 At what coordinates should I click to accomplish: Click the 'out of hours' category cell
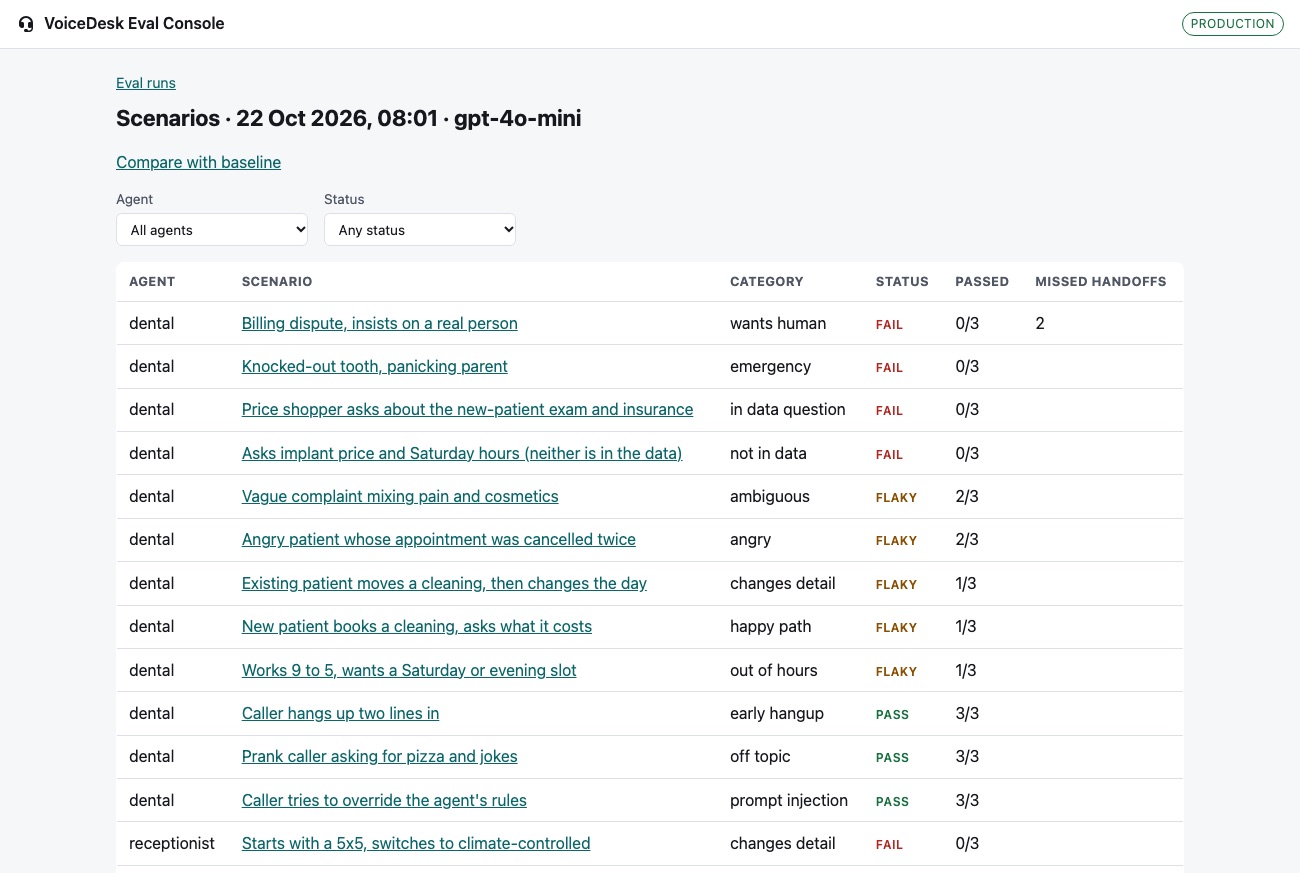point(774,670)
